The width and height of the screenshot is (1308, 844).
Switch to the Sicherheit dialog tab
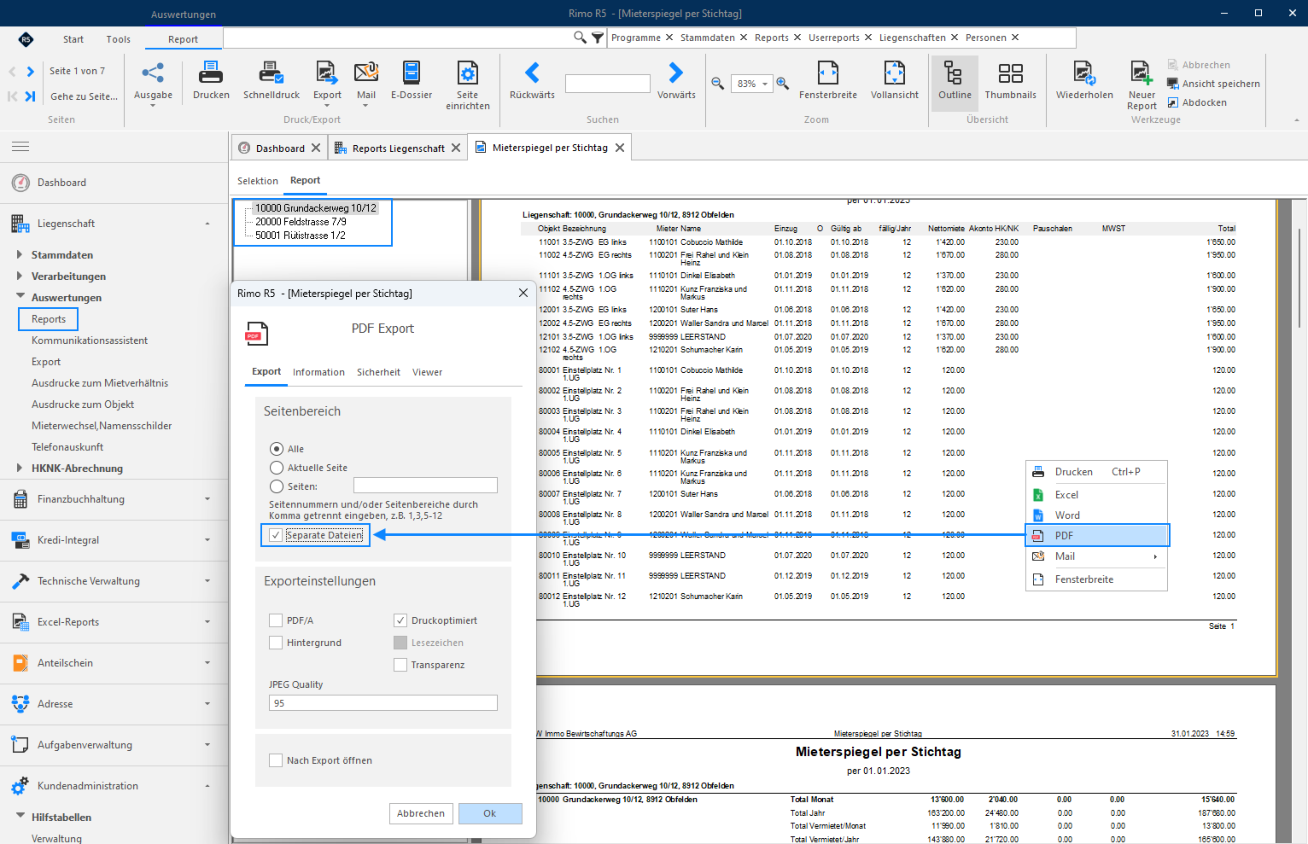coord(378,372)
